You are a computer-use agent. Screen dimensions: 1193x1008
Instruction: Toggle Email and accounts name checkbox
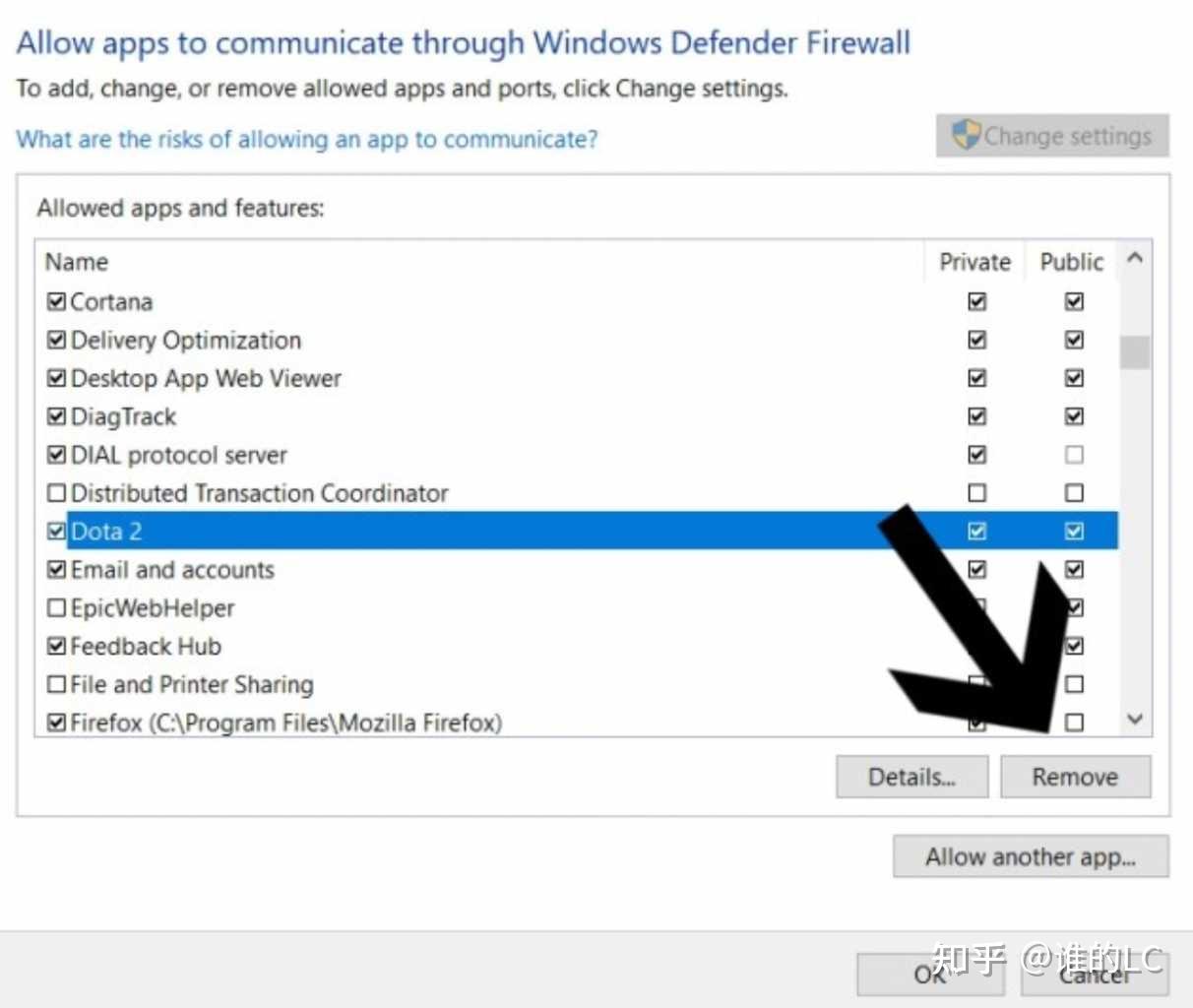(x=57, y=569)
